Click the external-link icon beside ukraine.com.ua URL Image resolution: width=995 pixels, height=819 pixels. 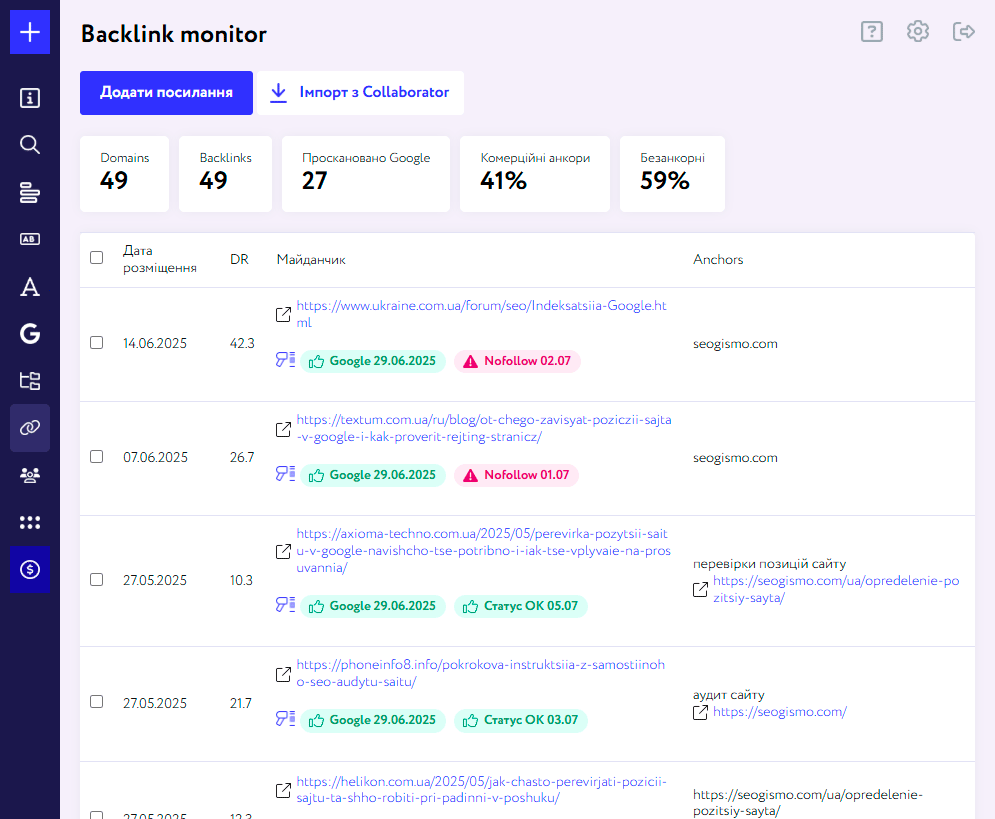coord(282,313)
